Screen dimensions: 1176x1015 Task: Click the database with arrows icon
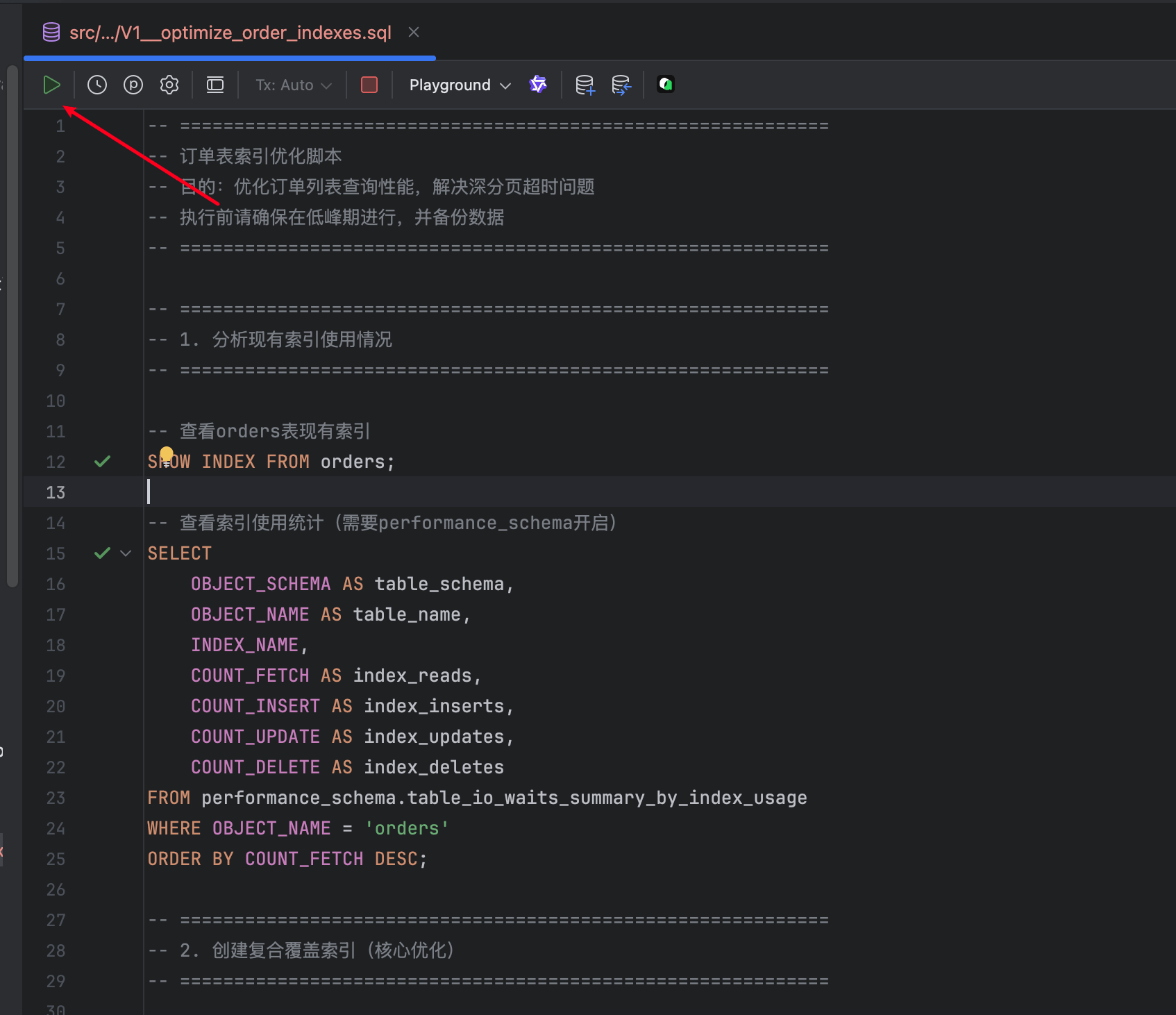pos(621,85)
